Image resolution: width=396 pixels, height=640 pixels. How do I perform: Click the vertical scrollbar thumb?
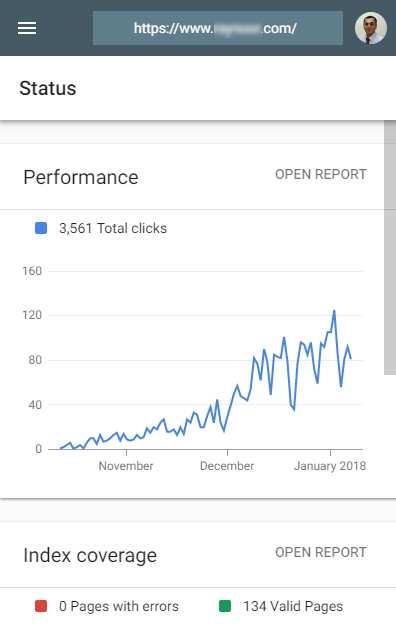pyautogui.click(x=390, y=247)
